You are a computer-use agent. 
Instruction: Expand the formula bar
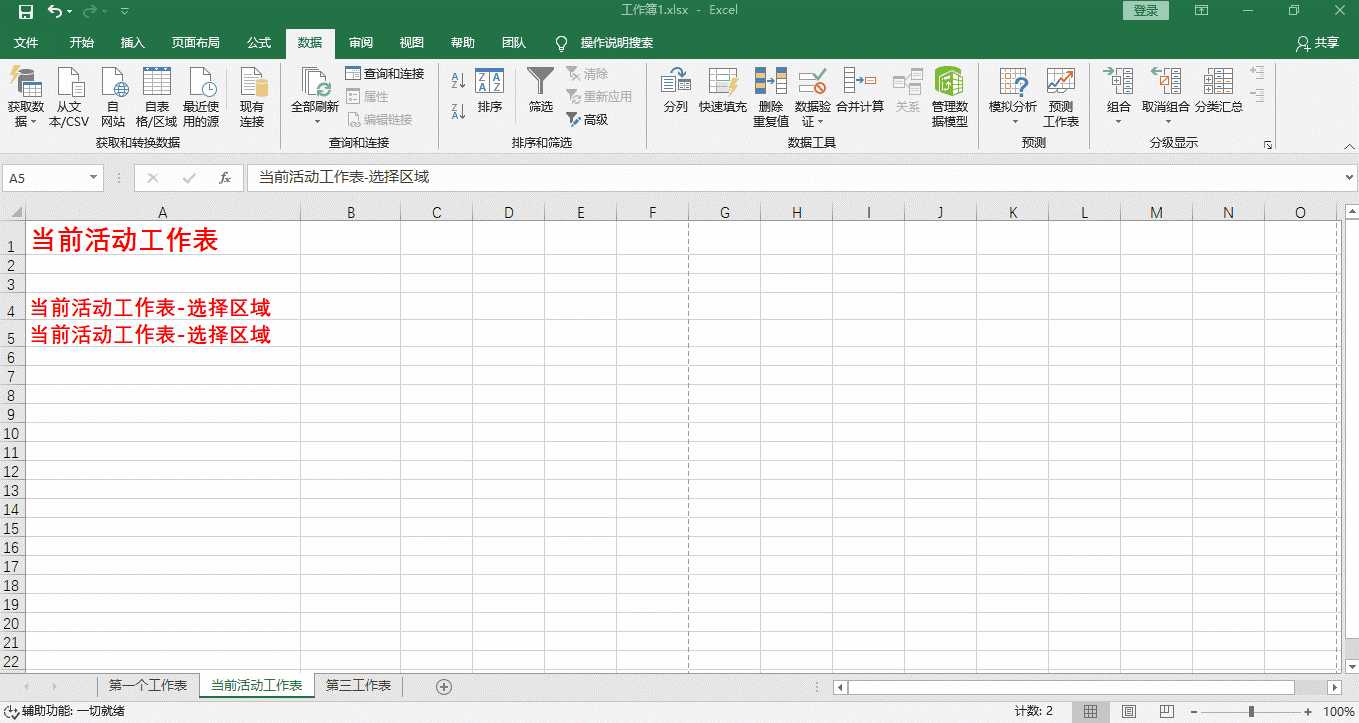click(x=1350, y=178)
